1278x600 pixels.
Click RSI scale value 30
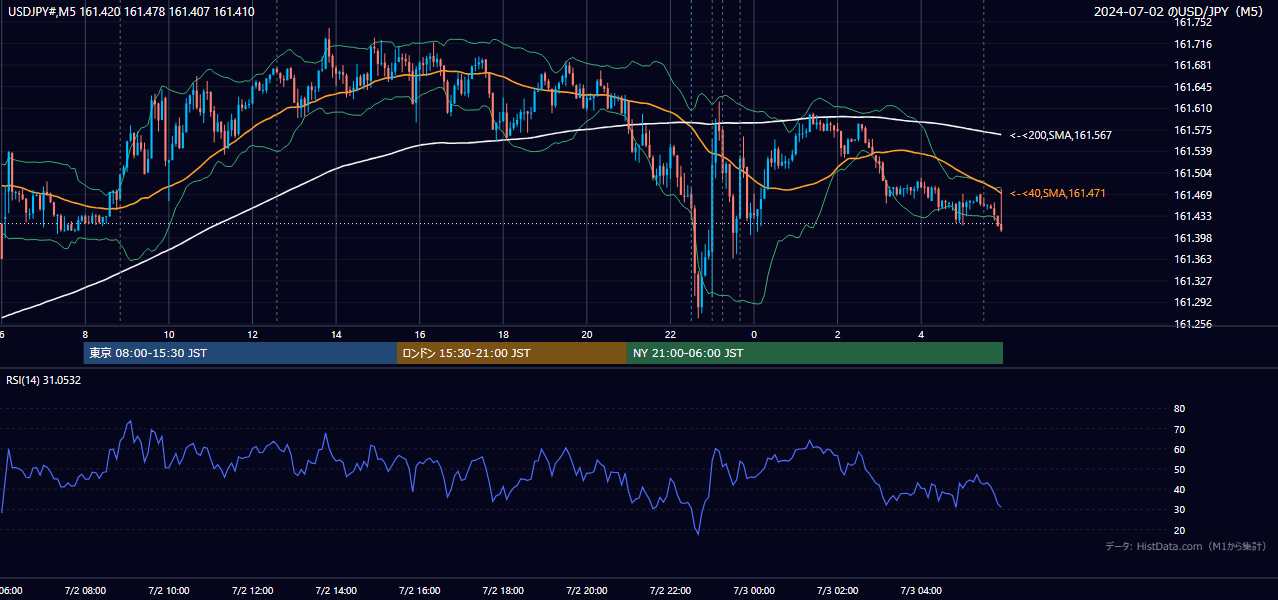(x=1179, y=509)
